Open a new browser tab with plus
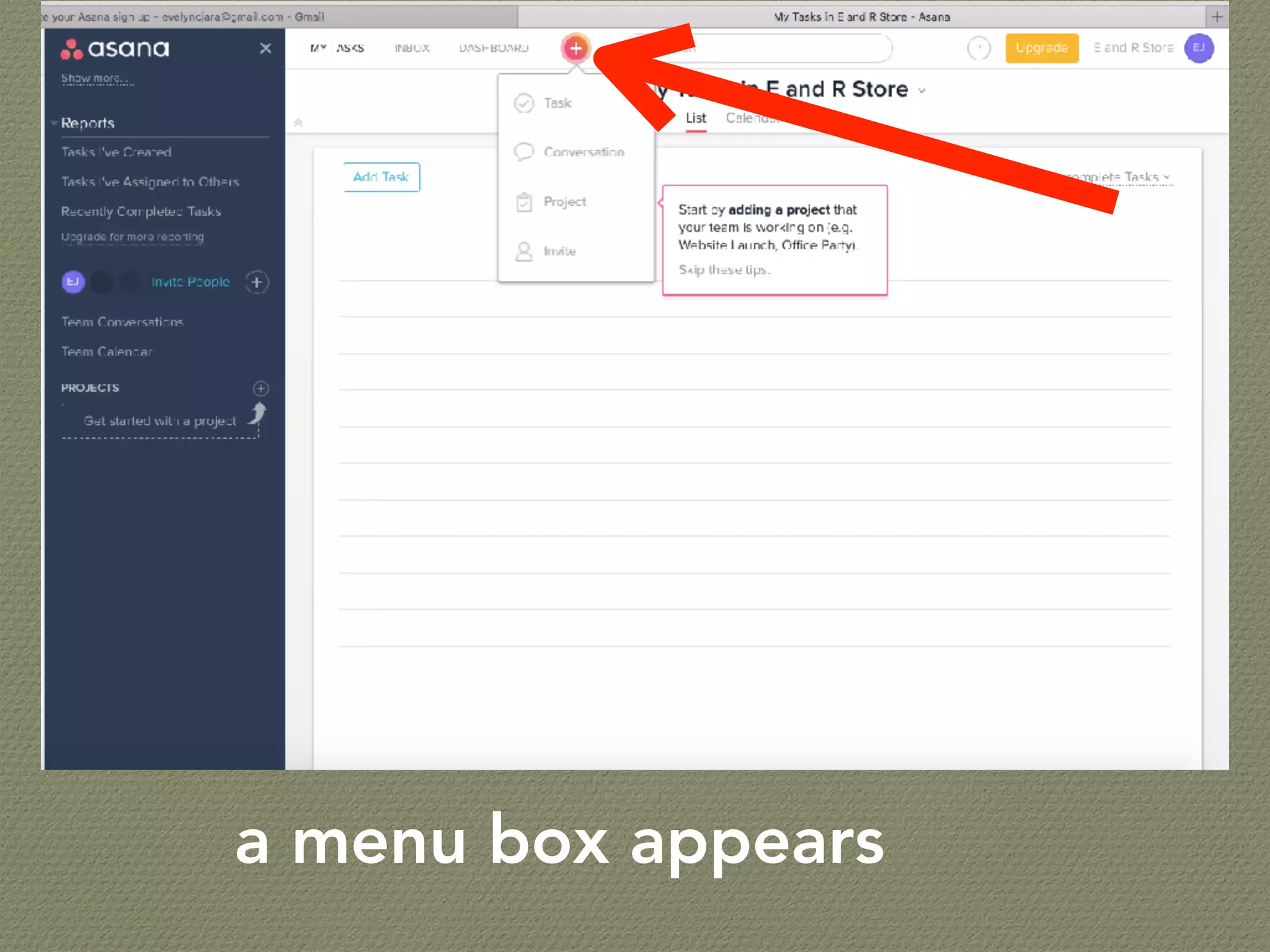Viewport: 1270px width, 952px height. point(1217,17)
